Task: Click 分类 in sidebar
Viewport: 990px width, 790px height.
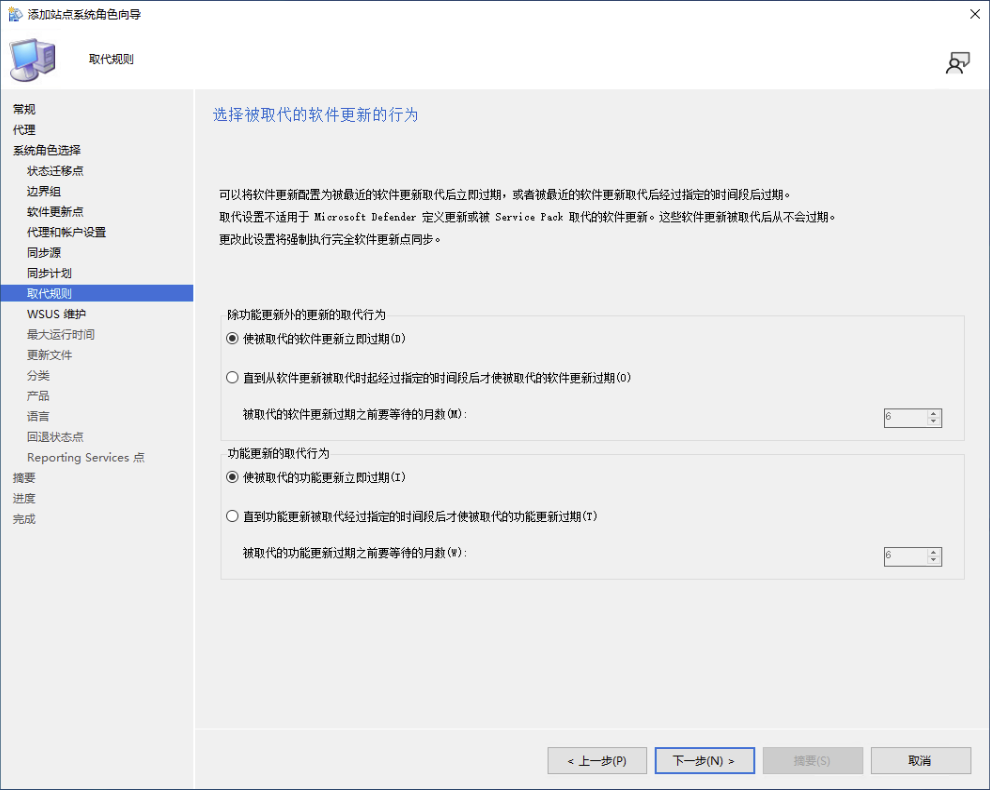Action: tap(38, 375)
